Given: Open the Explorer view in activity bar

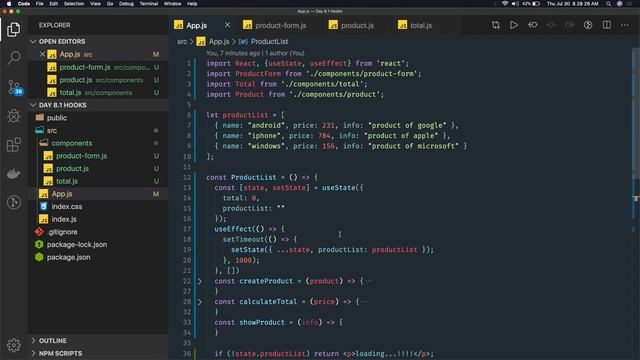Looking at the screenshot, I should pyautogui.click(x=13, y=29).
